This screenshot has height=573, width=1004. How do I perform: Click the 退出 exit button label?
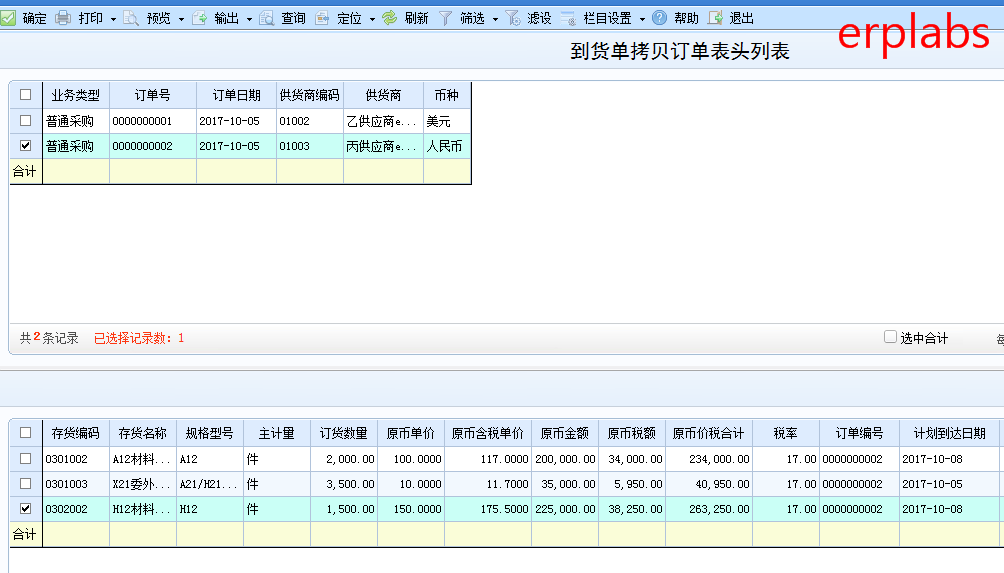(741, 19)
